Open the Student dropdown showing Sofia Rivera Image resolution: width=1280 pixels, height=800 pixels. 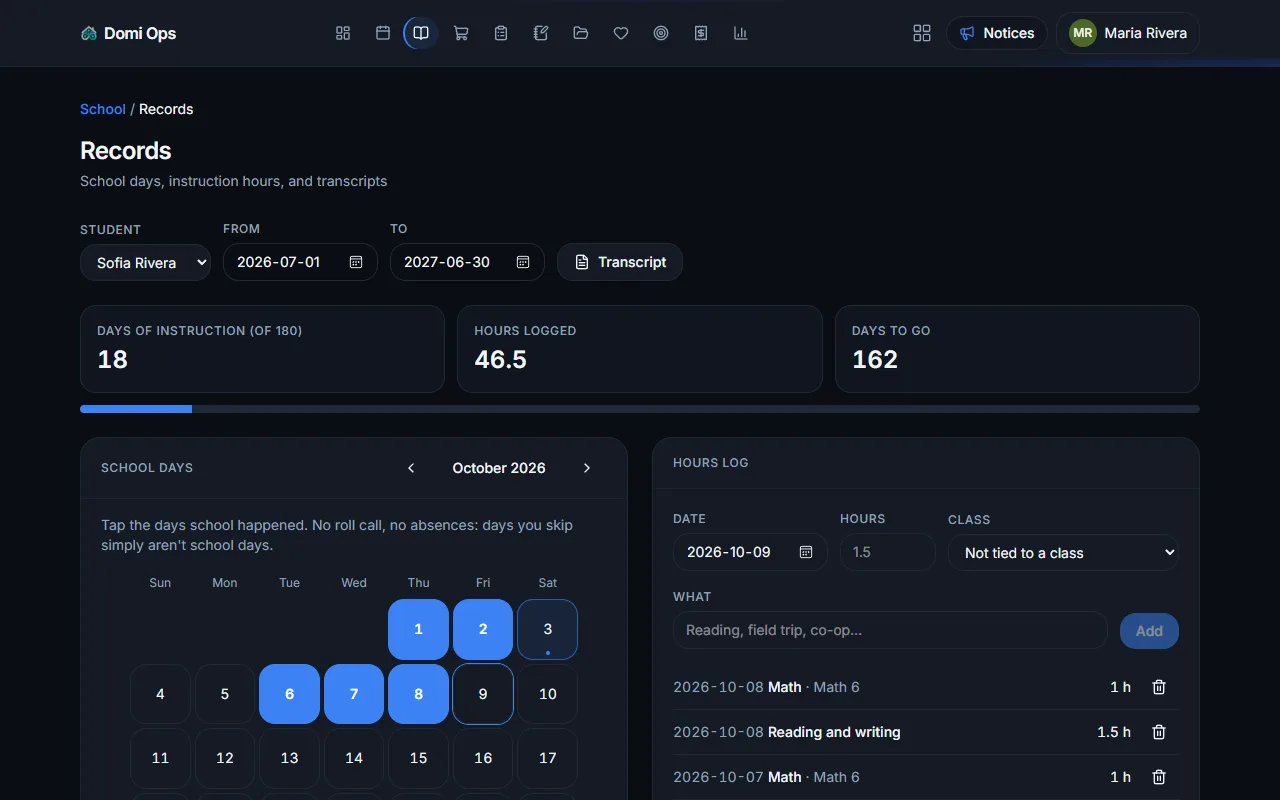pos(145,262)
